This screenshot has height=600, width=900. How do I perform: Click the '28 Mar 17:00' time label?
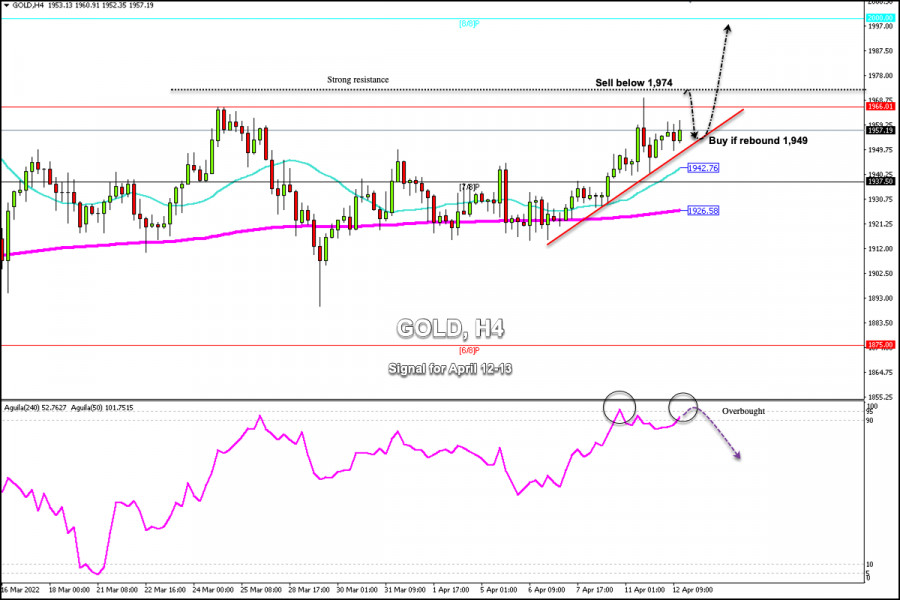pyautogui.click(x=309, y=590)
